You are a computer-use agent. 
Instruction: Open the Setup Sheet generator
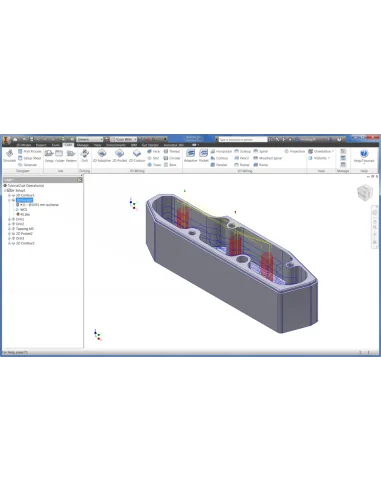(30, 158)
